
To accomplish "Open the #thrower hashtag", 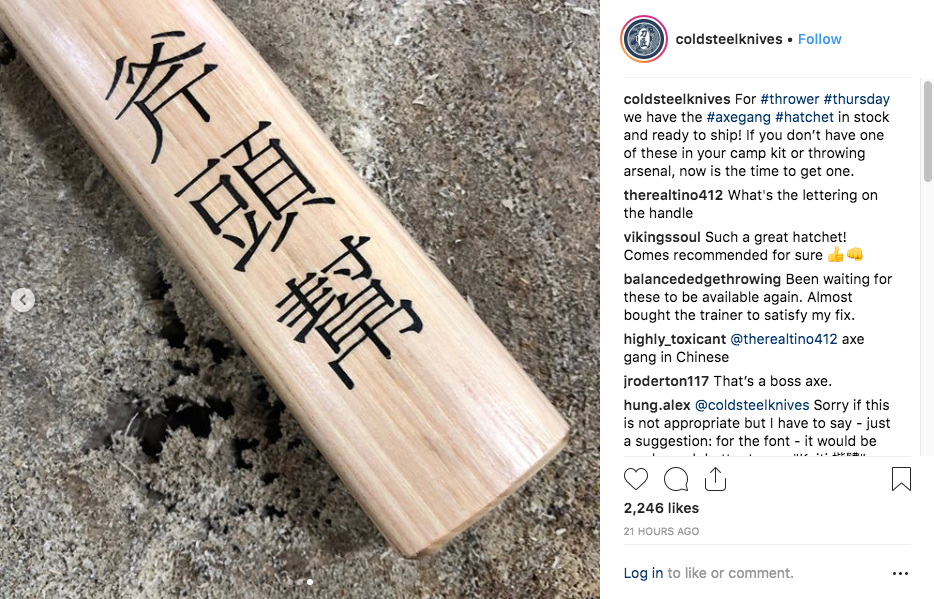I will click(790, 99).
